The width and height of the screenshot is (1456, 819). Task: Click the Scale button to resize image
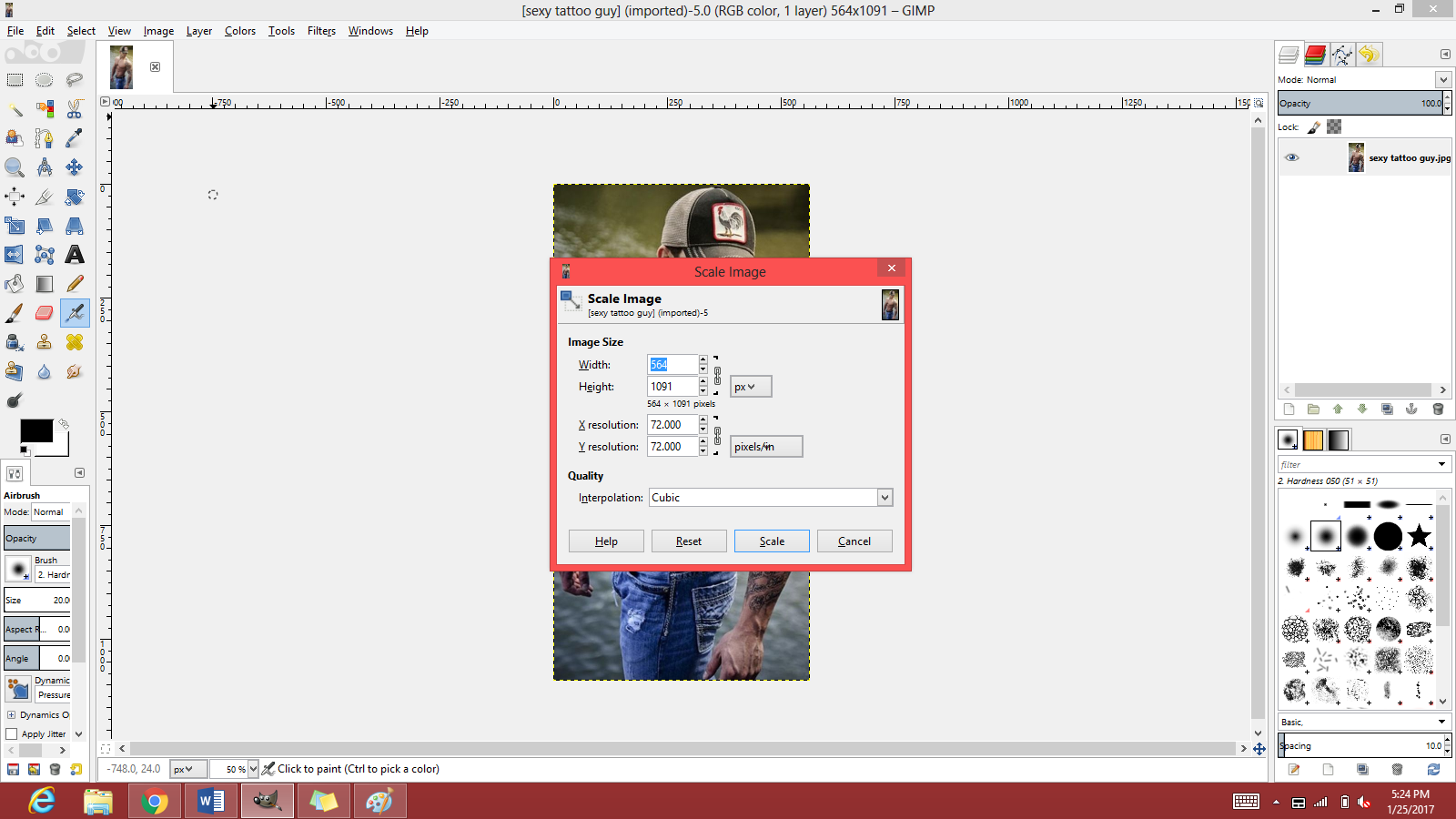[771, 541]
